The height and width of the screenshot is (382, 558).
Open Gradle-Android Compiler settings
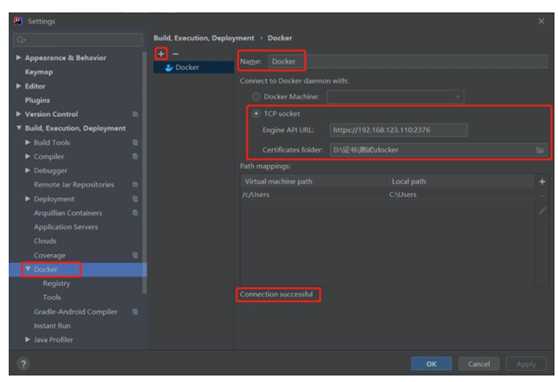[75, 312]
